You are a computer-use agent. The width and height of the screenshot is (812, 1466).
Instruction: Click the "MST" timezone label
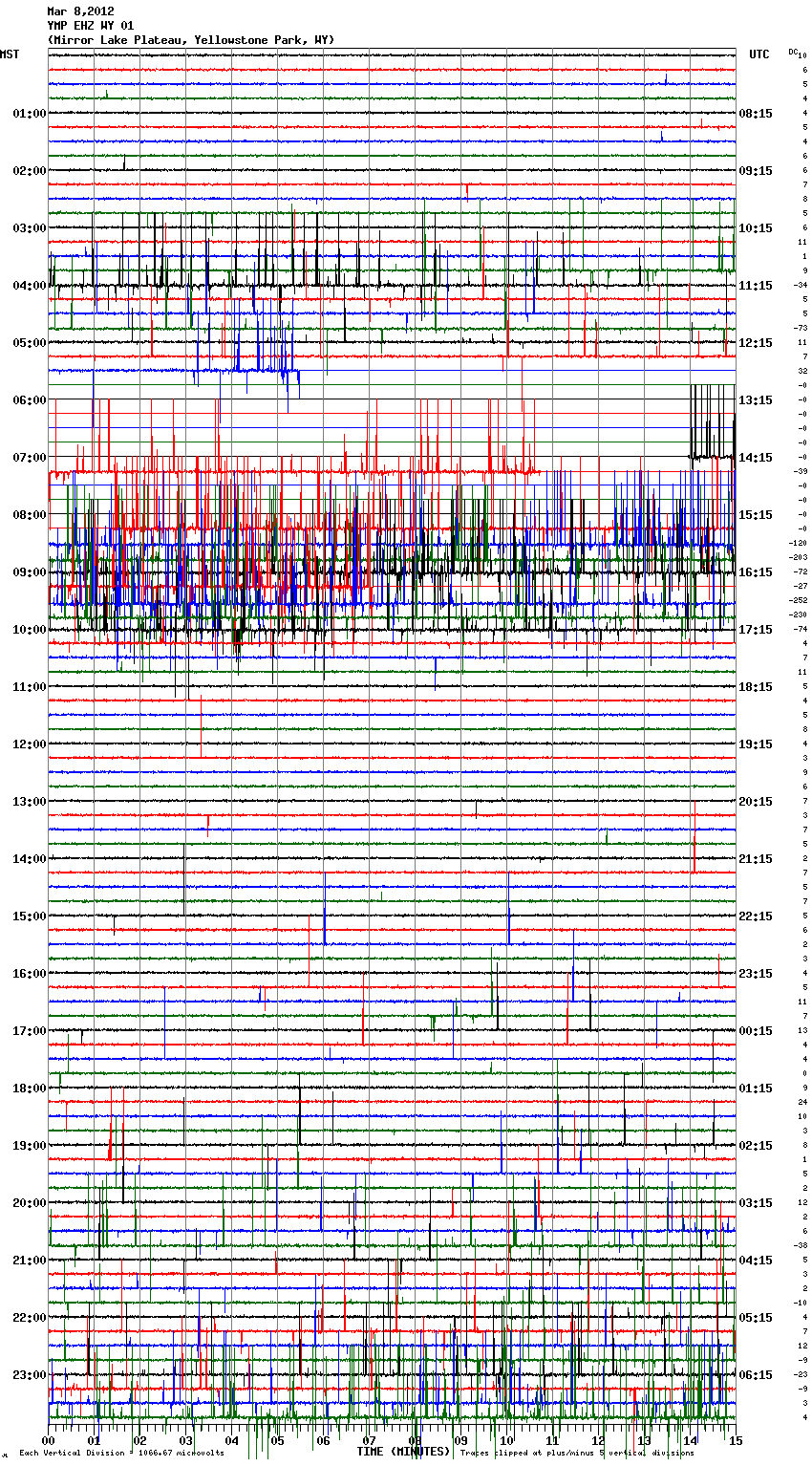10,54
